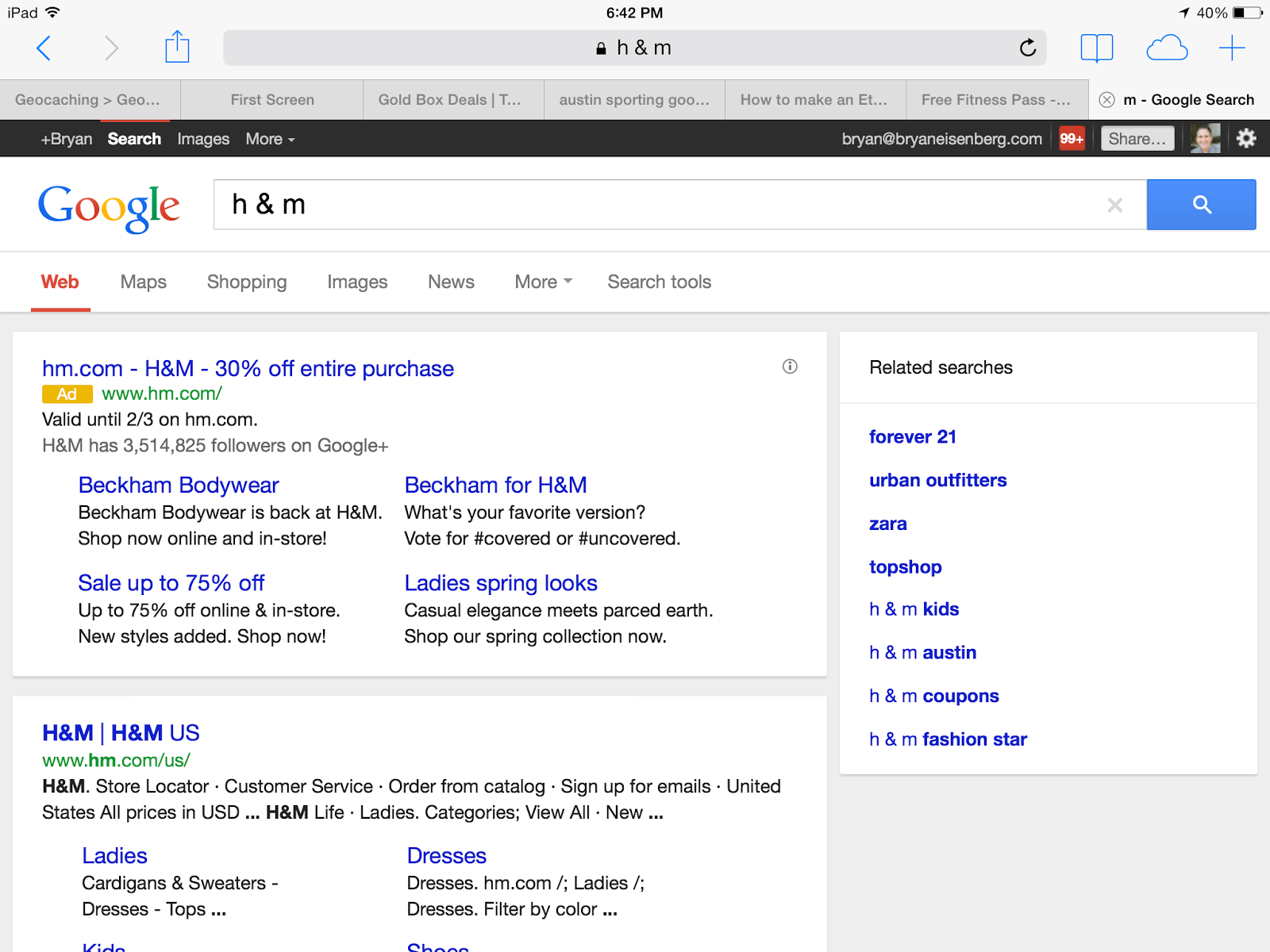
Task: Click the H&M Google+ followers line
Action: coord(215,446)
